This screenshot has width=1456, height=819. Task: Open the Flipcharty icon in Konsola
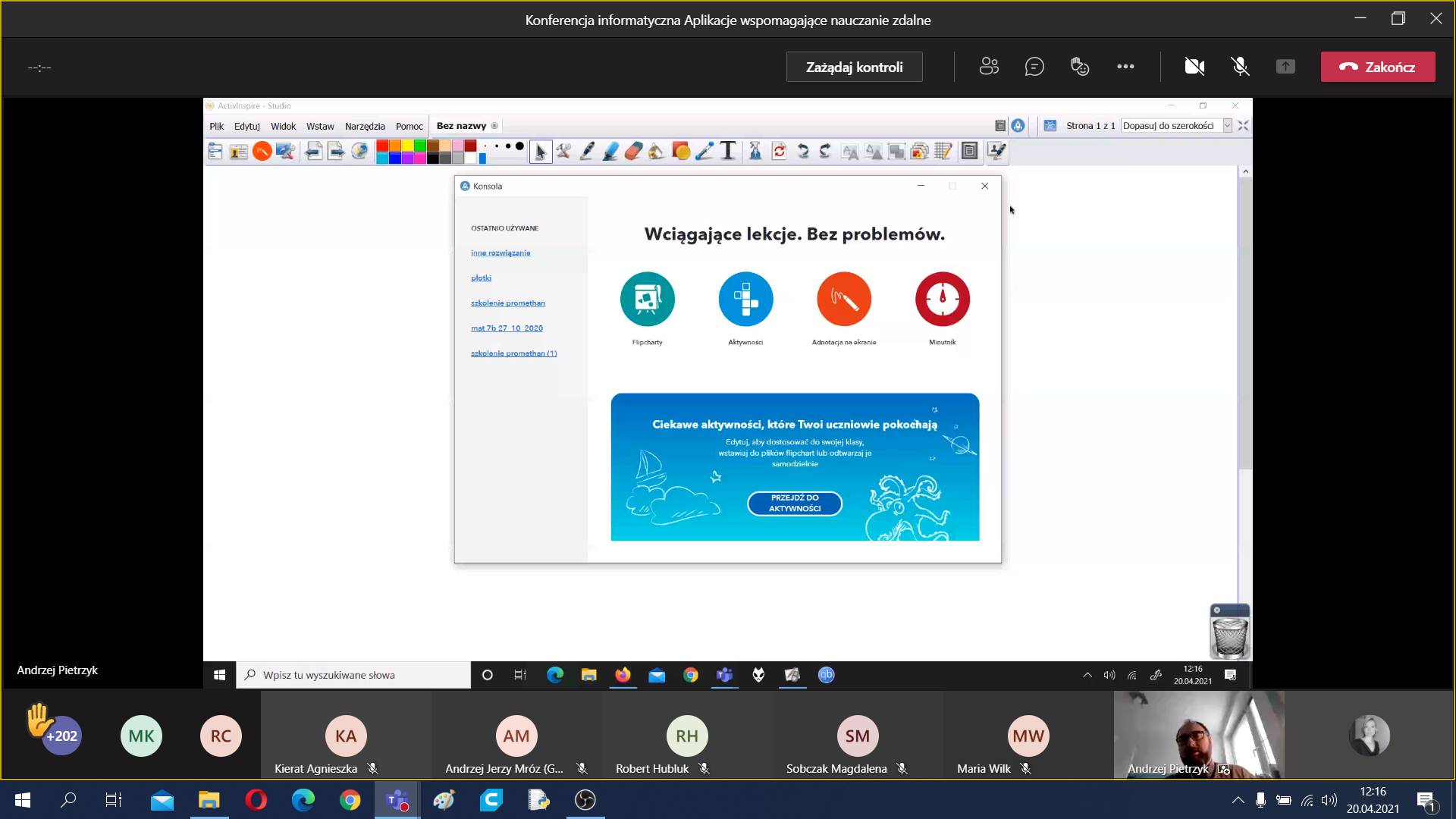(x=647, y=299)
